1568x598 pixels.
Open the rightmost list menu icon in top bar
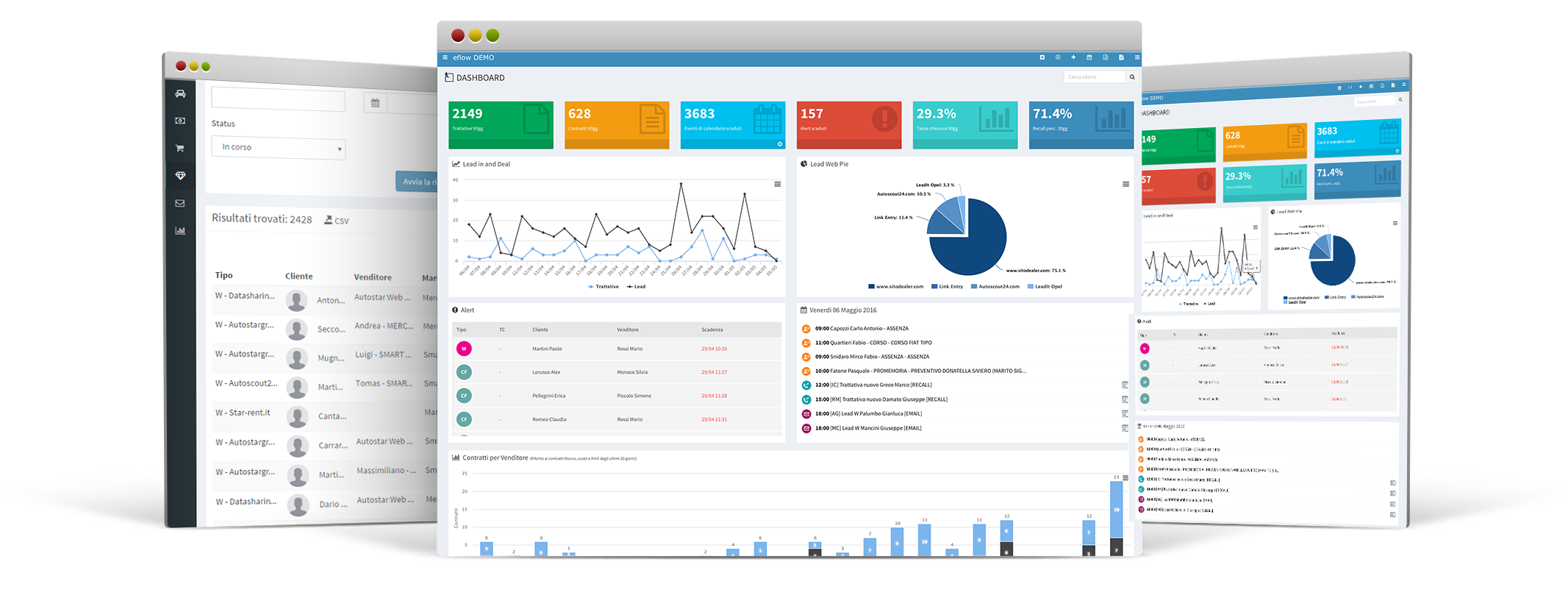point(1136,57)
